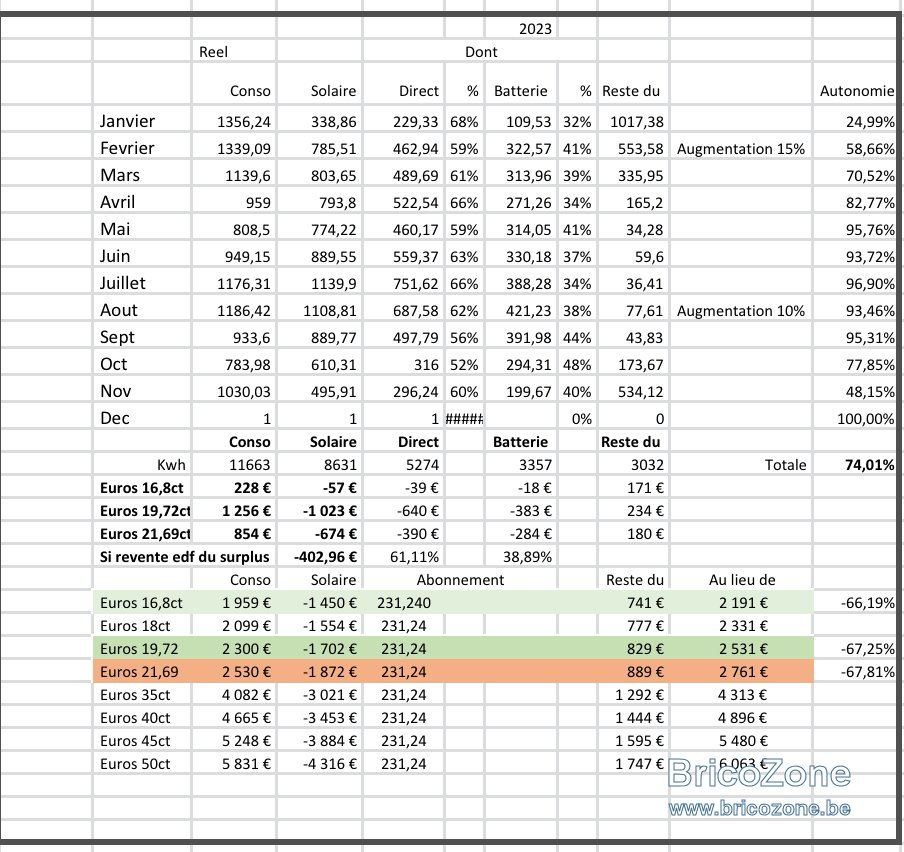Select the Si revente edf du surplus cell
This screenshot has height=852, width=904.
coord(184,557)
